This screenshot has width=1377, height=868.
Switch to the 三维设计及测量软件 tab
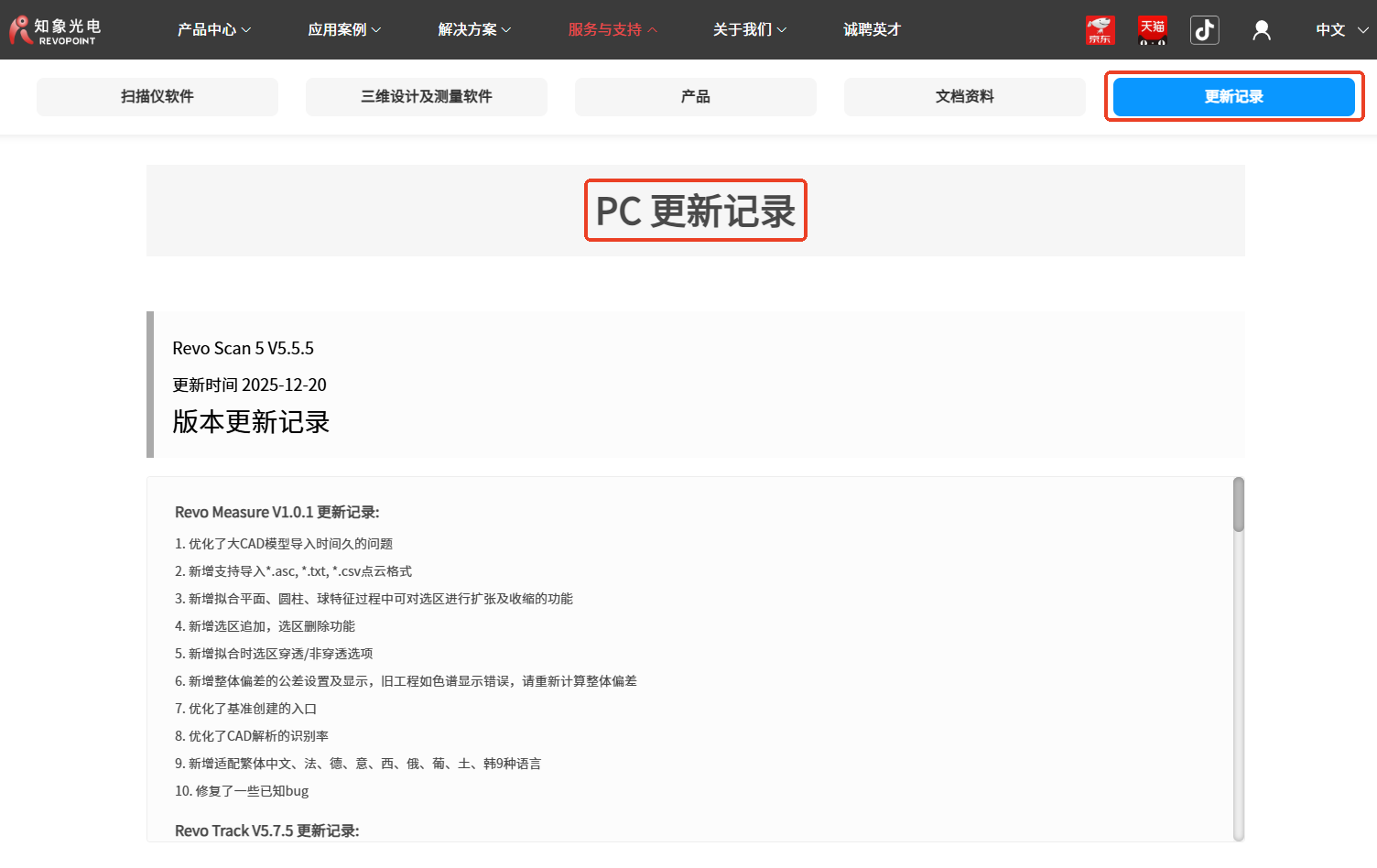click(x=427, y=97)
